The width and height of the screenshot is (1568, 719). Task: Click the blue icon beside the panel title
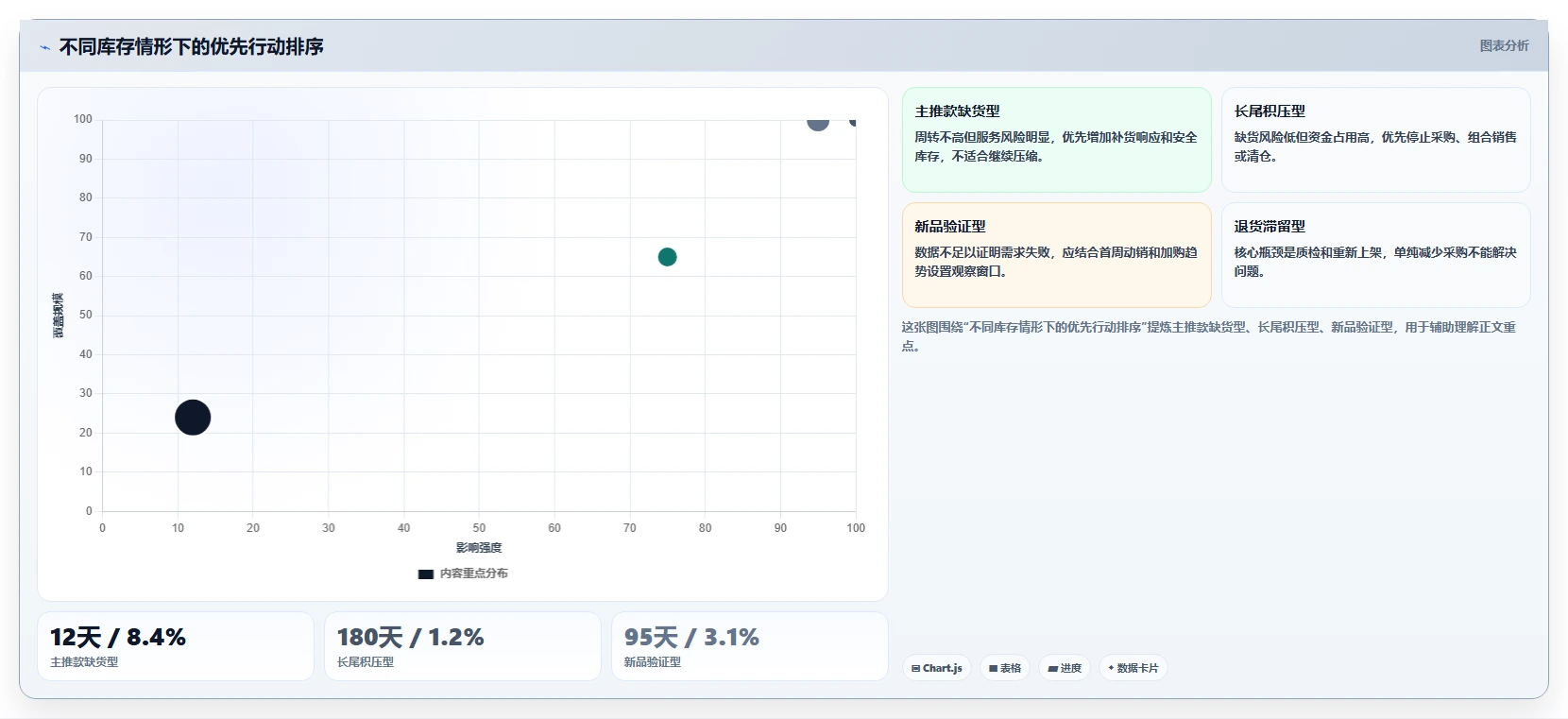(x=44, y=47)
